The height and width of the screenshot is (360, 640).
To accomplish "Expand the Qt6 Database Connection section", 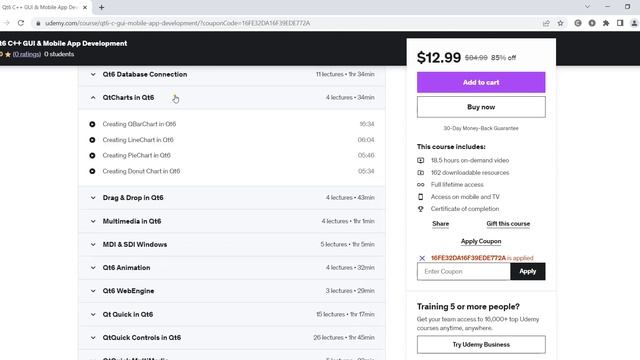I will pos(232,74).
